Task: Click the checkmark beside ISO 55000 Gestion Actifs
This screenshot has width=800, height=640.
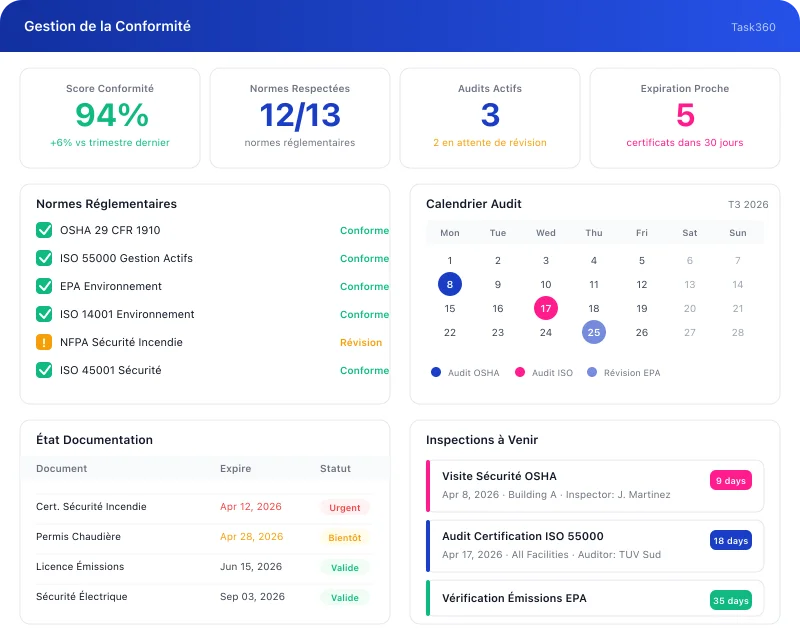Action: tap(42, 258)
